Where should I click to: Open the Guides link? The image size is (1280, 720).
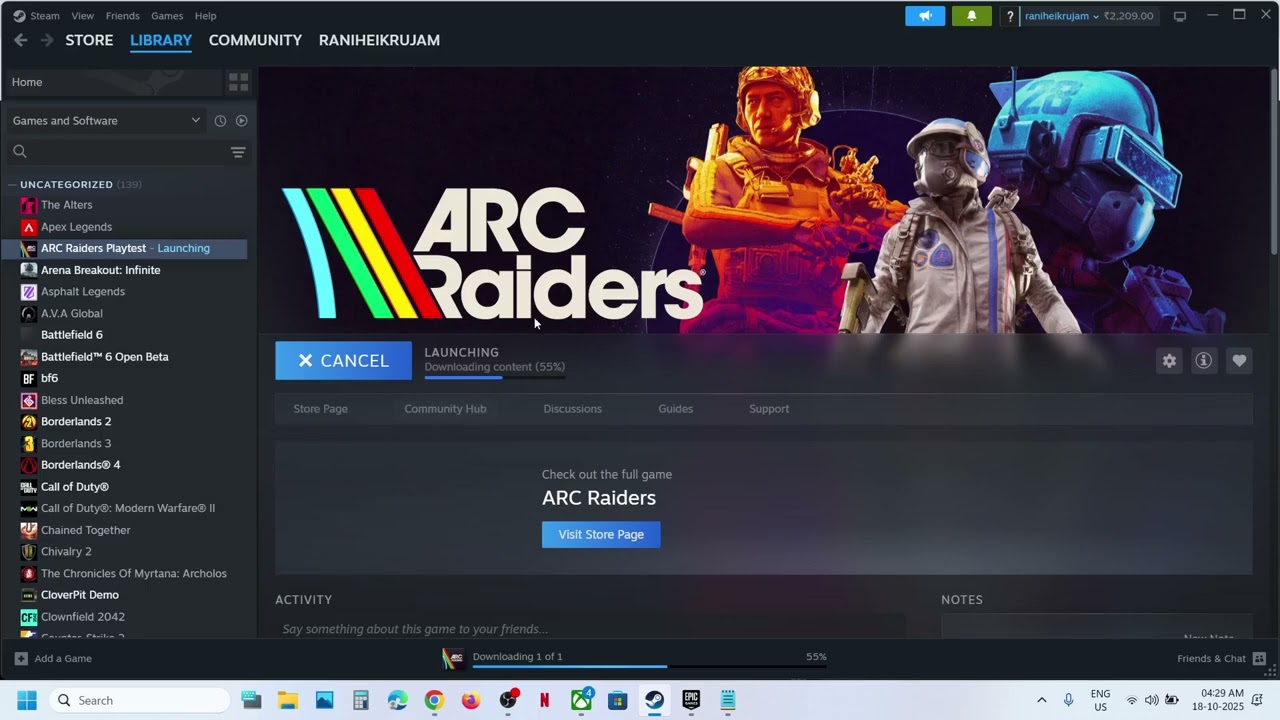tap(675, 409)
